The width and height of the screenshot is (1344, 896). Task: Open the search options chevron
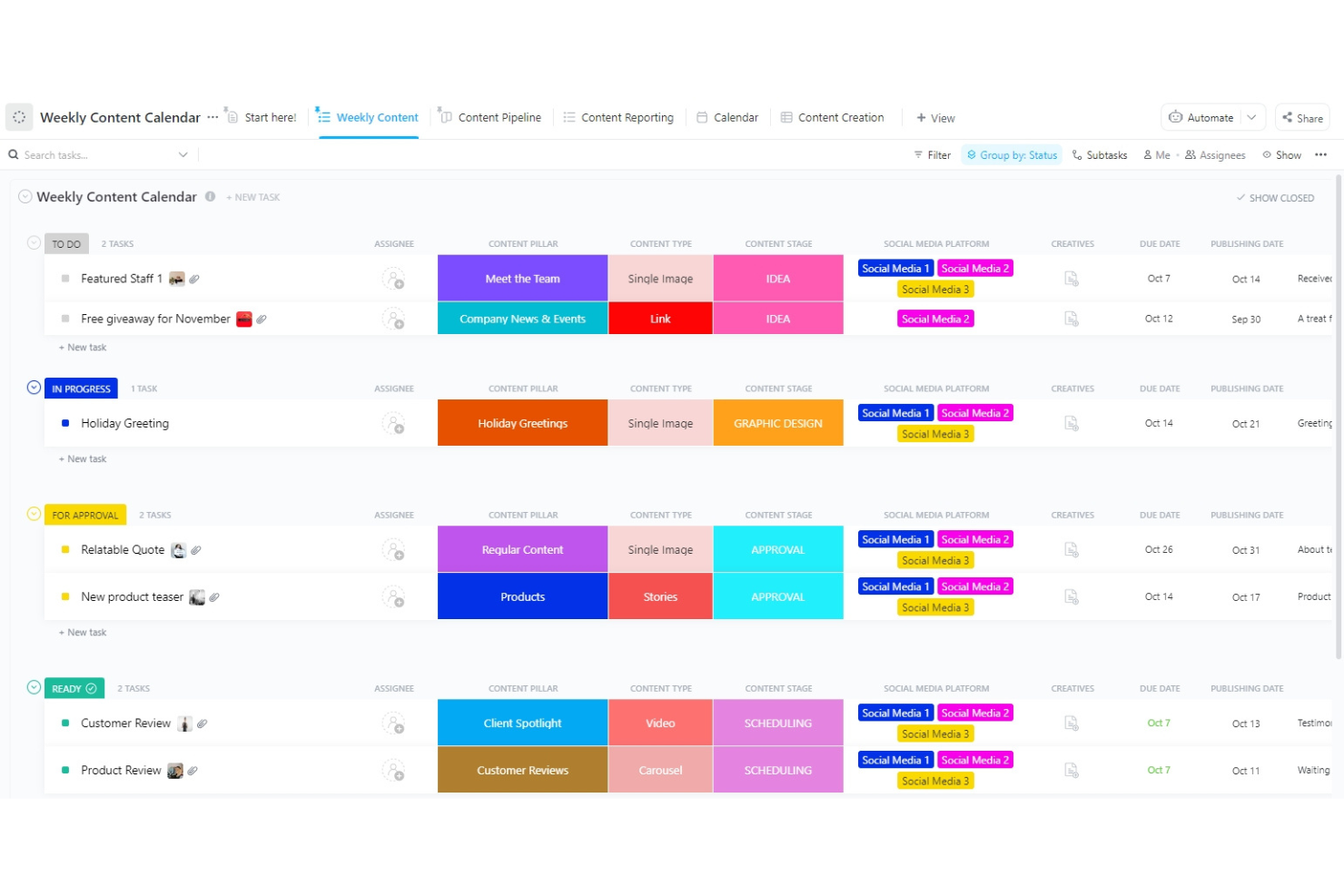click(x=183, y=155)
